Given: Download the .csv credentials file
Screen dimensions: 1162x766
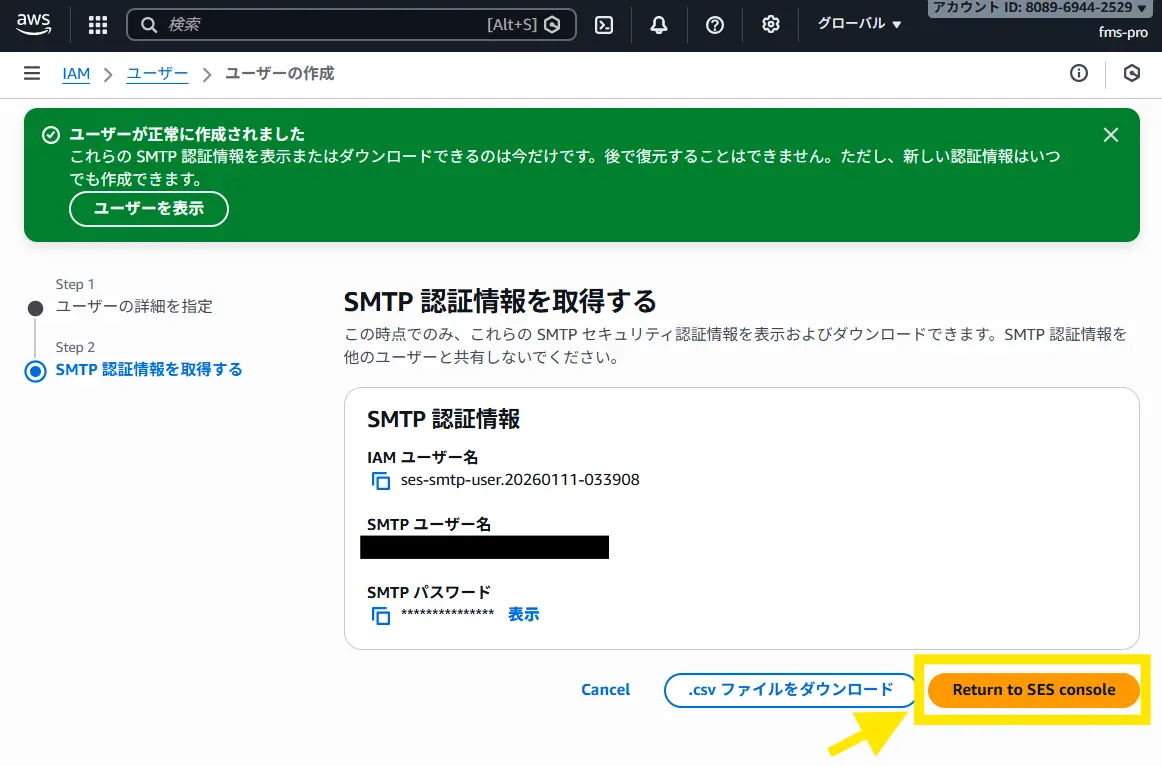Looking at the screenshot, I should pos(790,690).
